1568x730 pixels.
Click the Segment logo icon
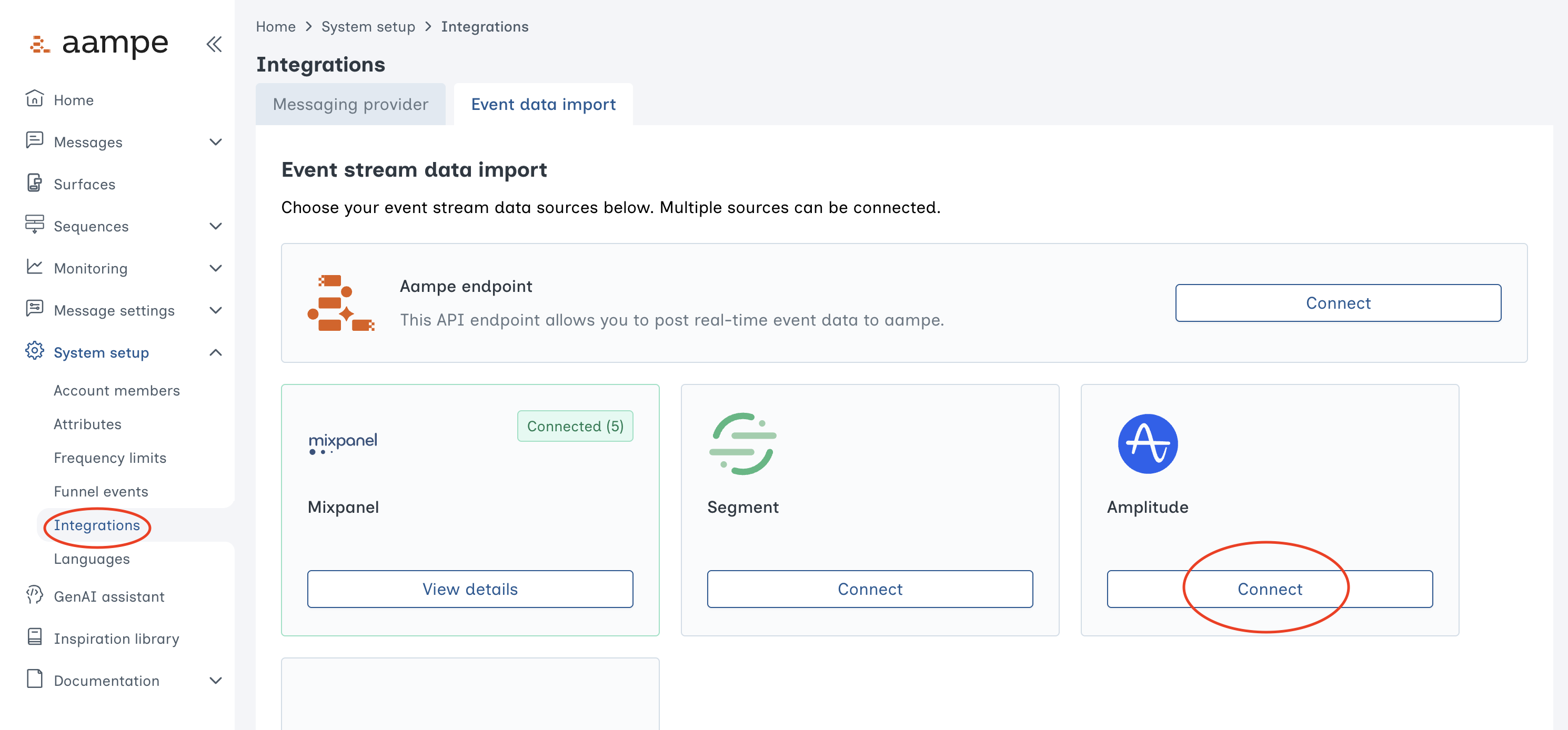(x=742, y=443)
